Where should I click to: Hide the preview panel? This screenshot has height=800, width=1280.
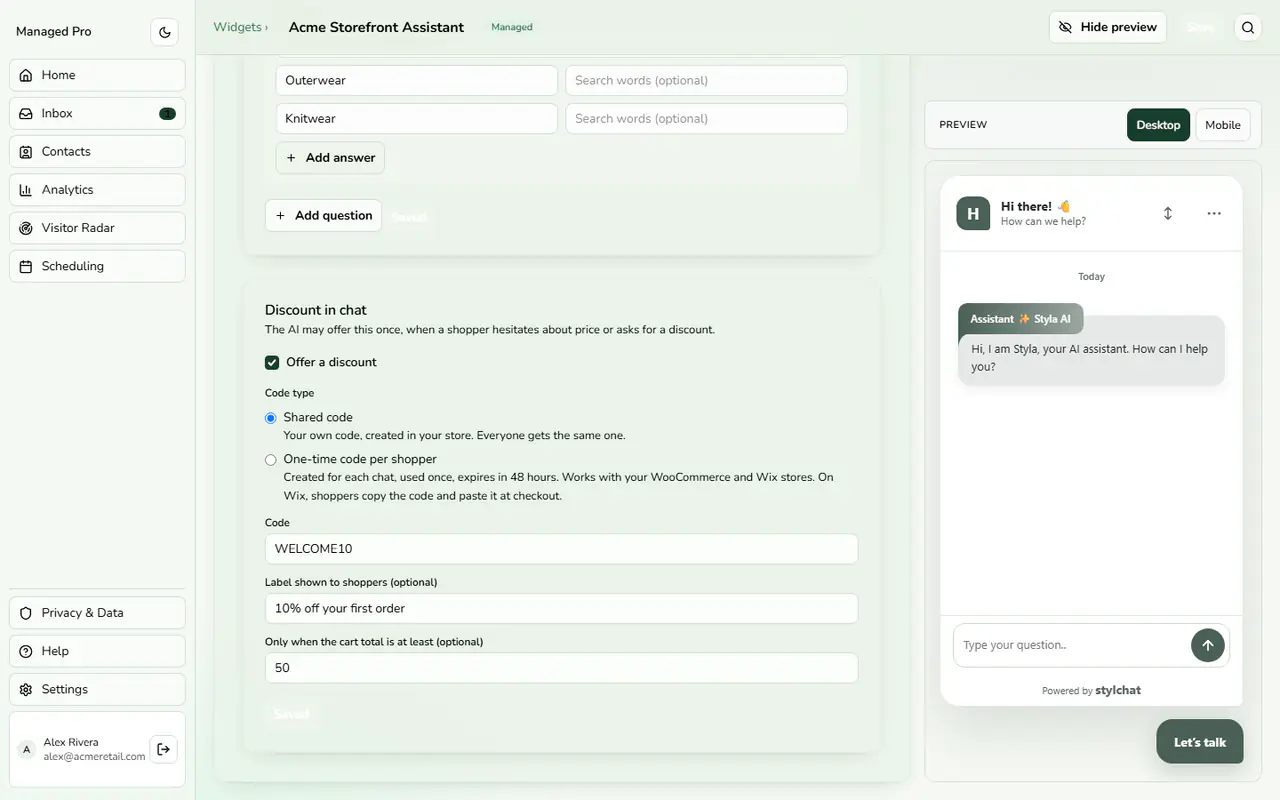[1108, 27]
